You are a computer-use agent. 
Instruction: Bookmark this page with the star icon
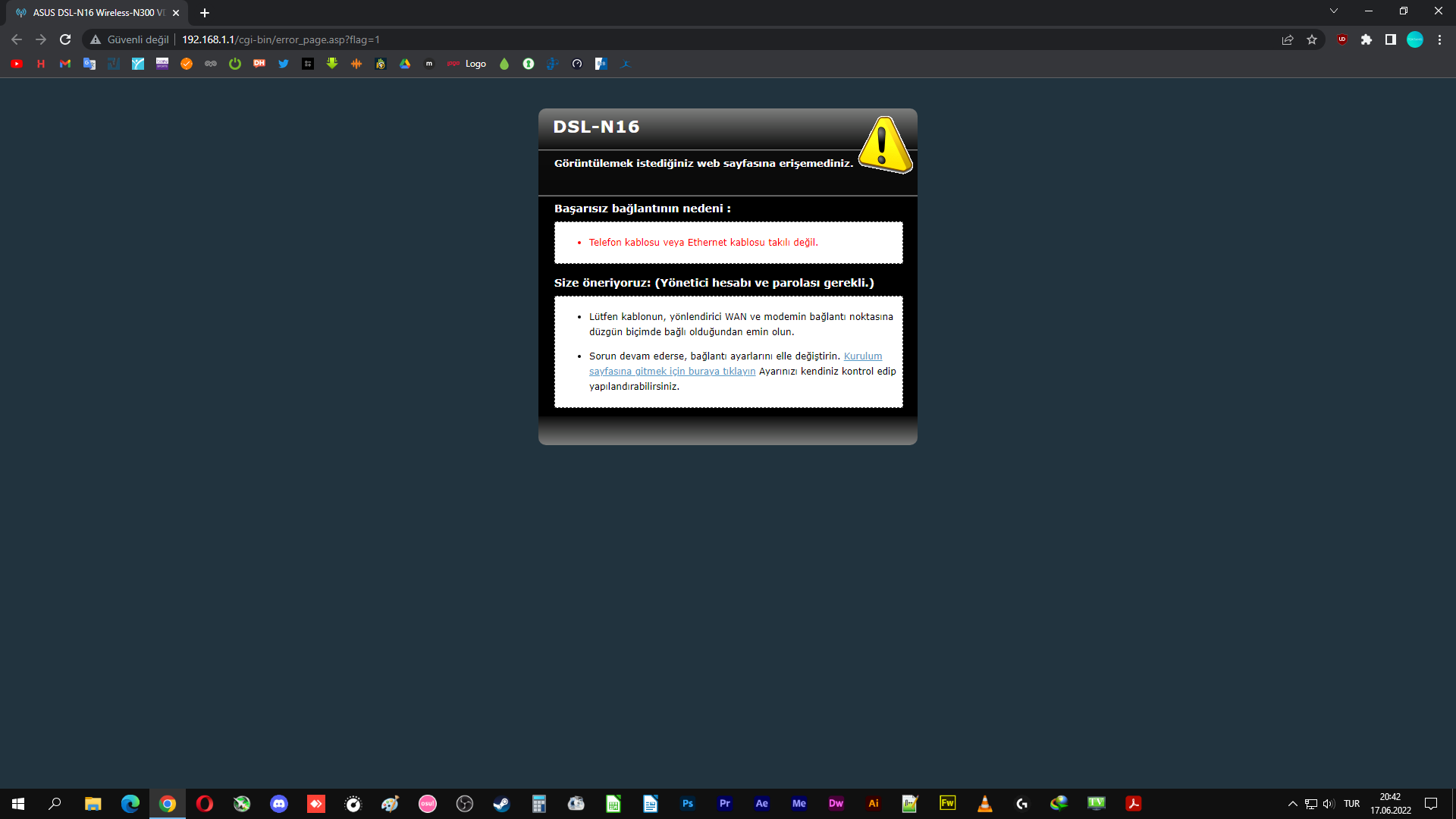1312,39
